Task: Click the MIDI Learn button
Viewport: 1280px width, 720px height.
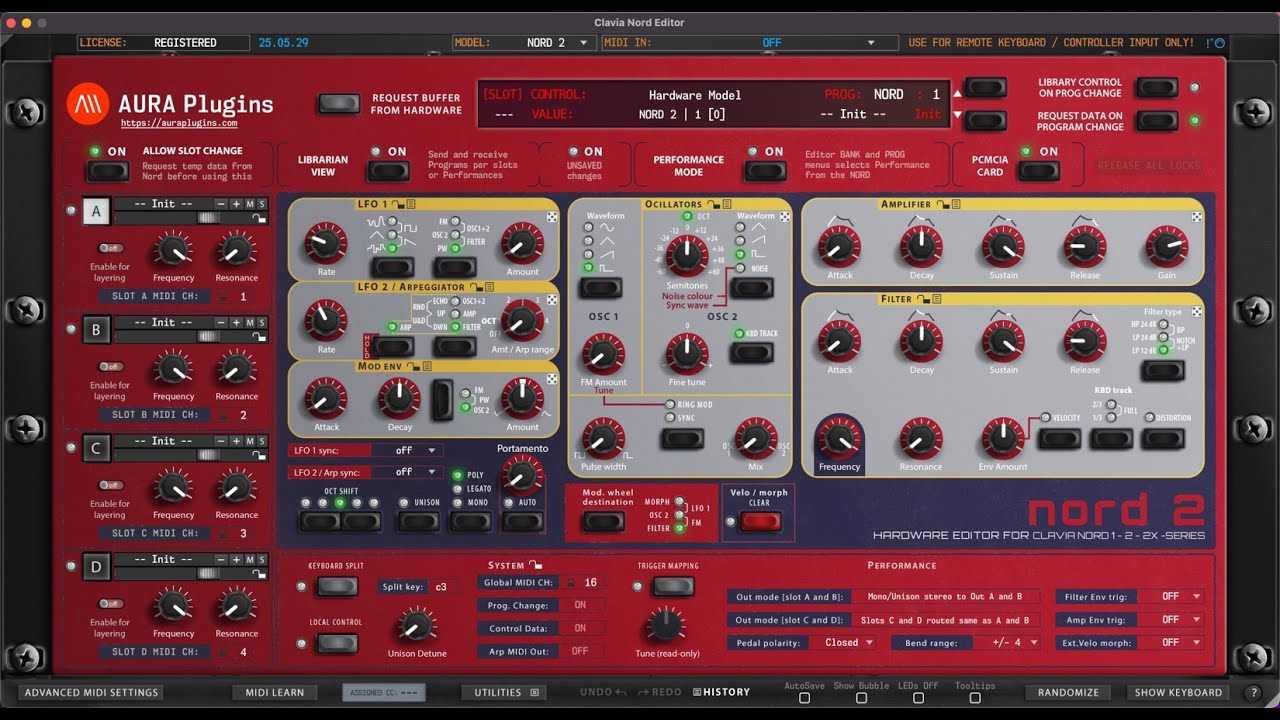Action: [274, 692]
